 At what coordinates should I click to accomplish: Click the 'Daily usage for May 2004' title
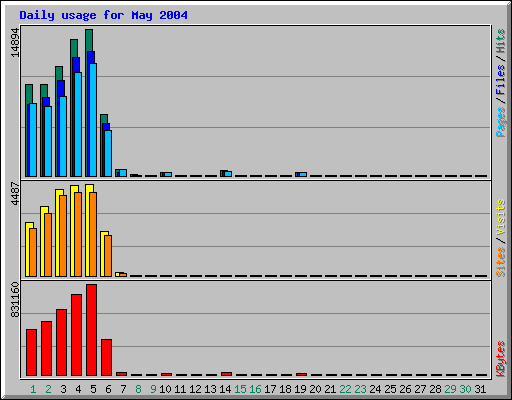pyautogui.click(x=103, y=15)
